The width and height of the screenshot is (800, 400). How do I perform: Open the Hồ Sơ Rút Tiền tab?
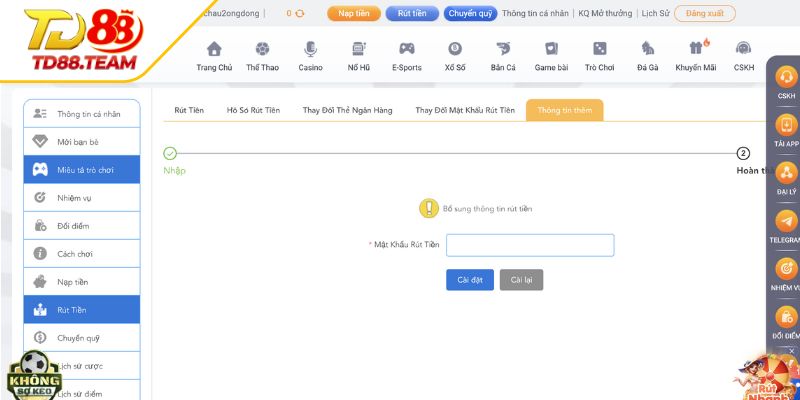(253, 110)
